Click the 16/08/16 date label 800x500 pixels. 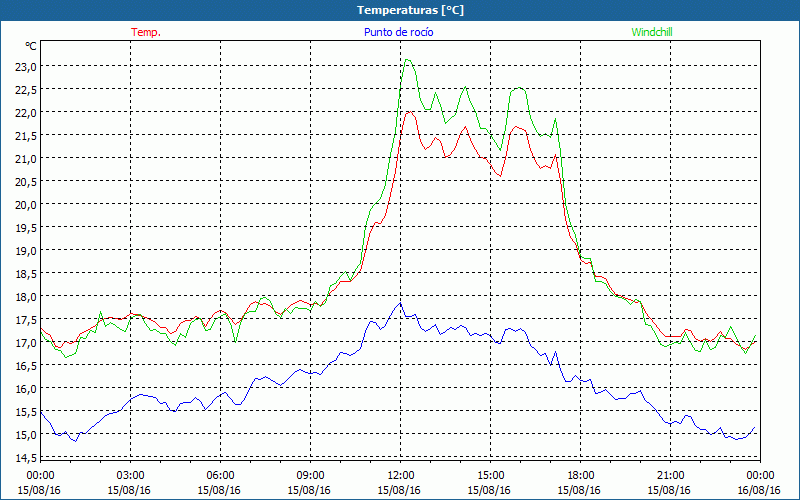760,490
